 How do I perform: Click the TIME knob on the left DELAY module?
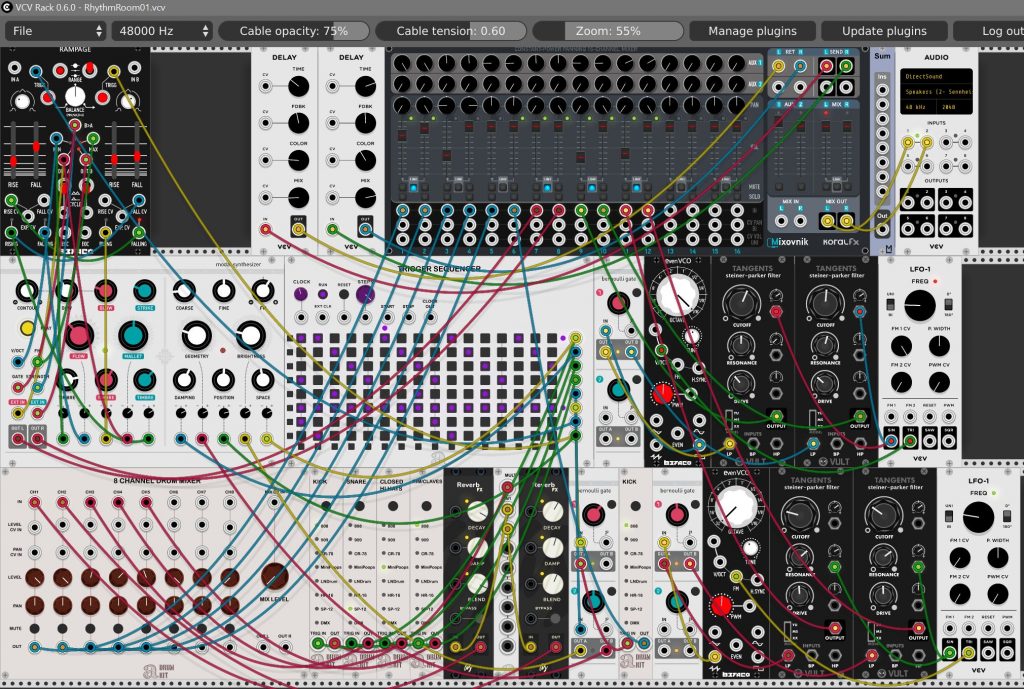tap(298, 86)
